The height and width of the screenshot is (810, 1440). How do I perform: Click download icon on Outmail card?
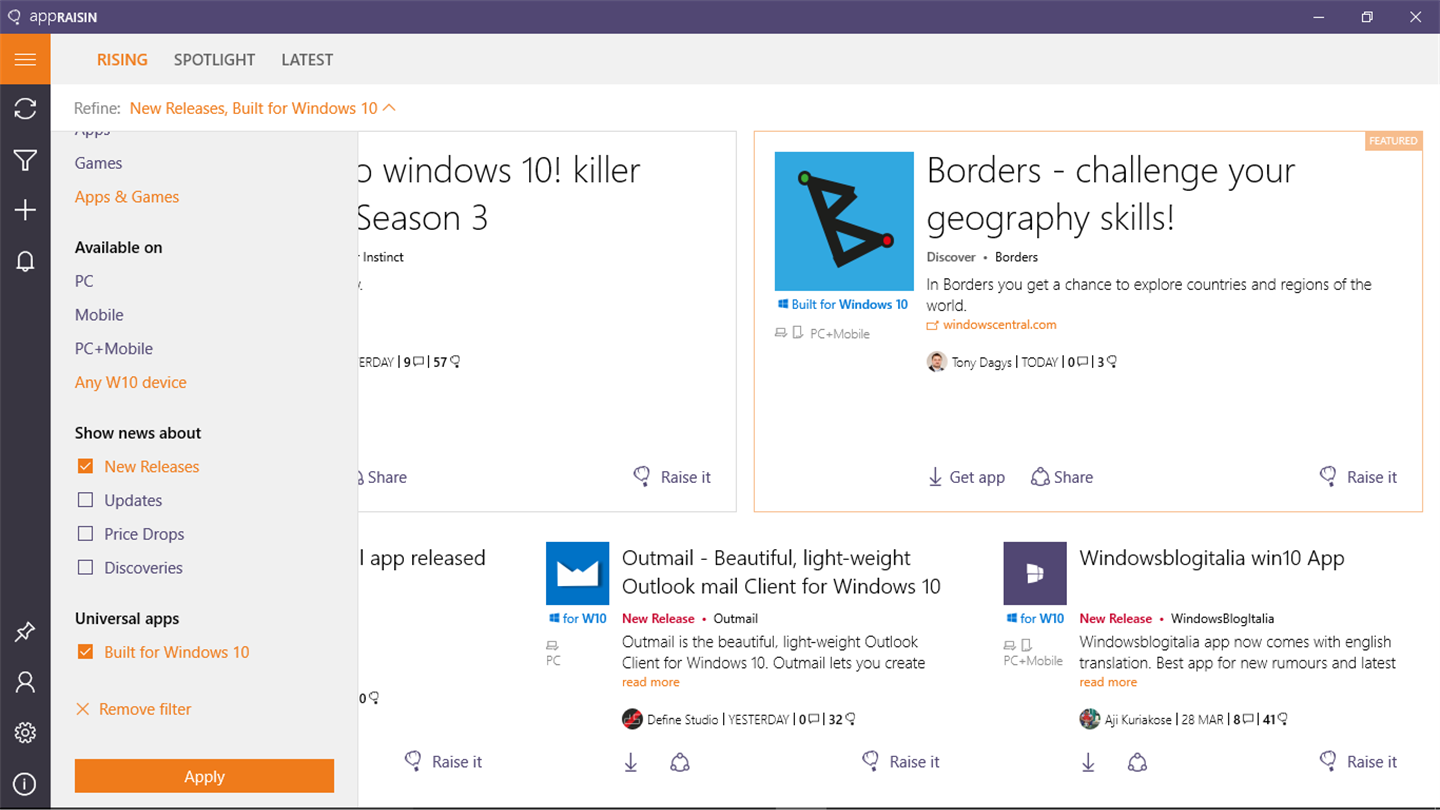631,763
